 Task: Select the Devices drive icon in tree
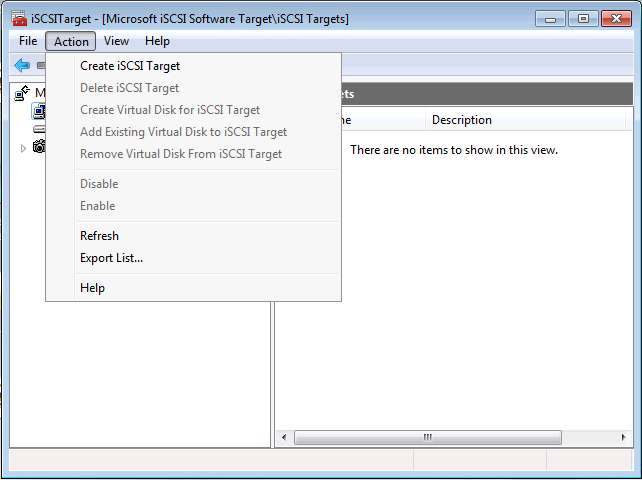coord(38,129)
